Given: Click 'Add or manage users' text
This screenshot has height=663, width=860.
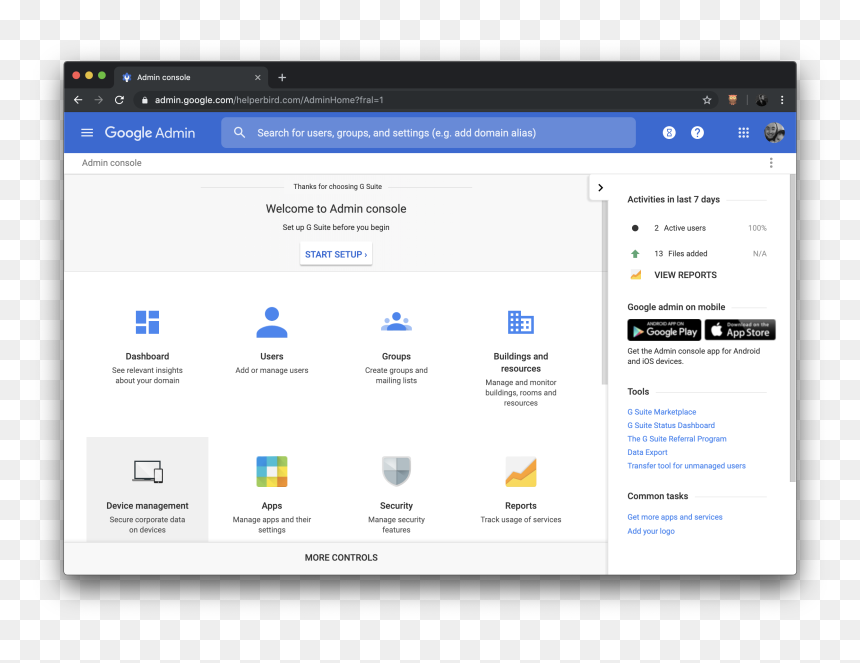Looking at the screenshot, I should (x=271, y=370).
